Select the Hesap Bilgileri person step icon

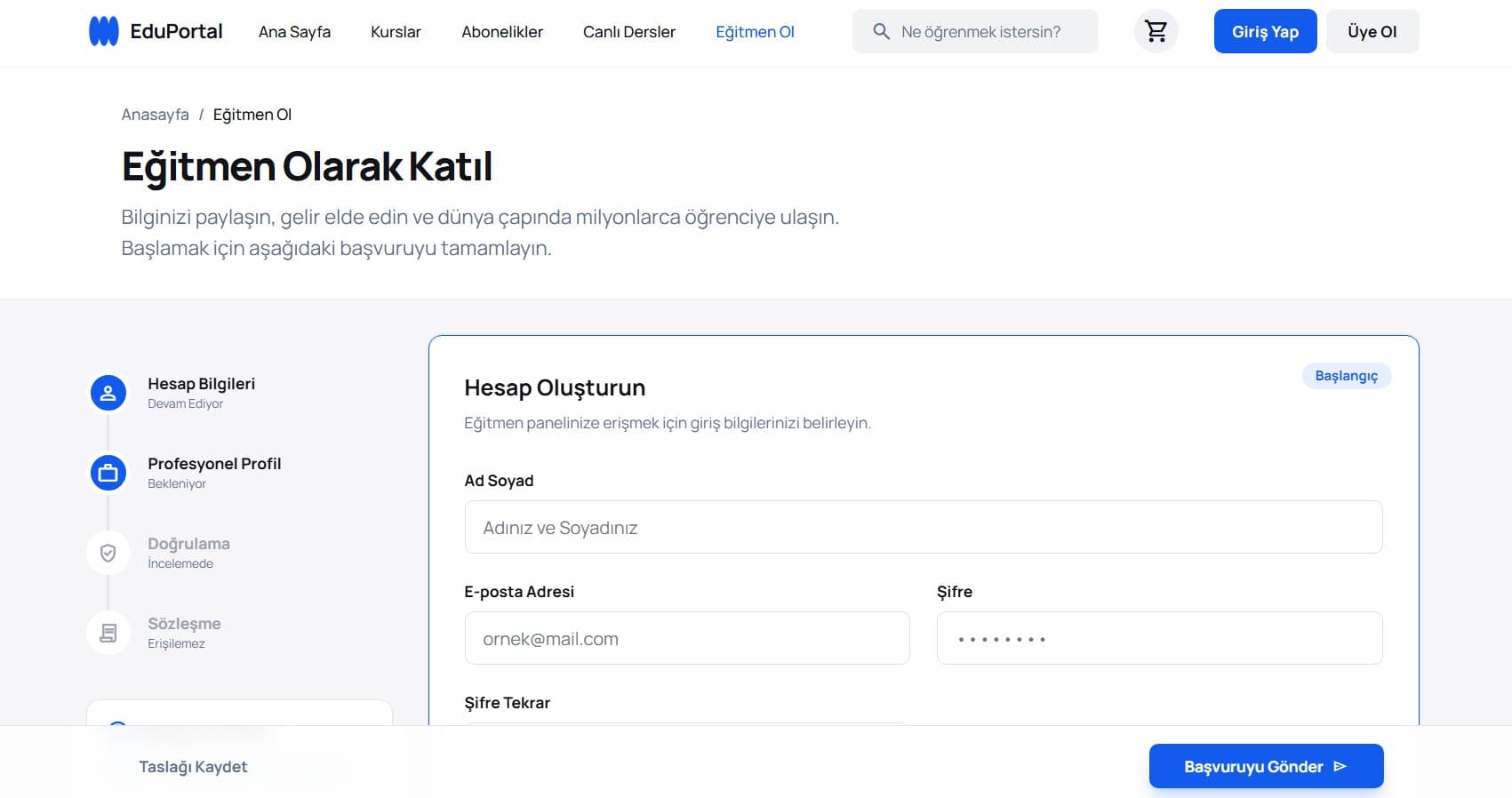click(x=108, y=393)
